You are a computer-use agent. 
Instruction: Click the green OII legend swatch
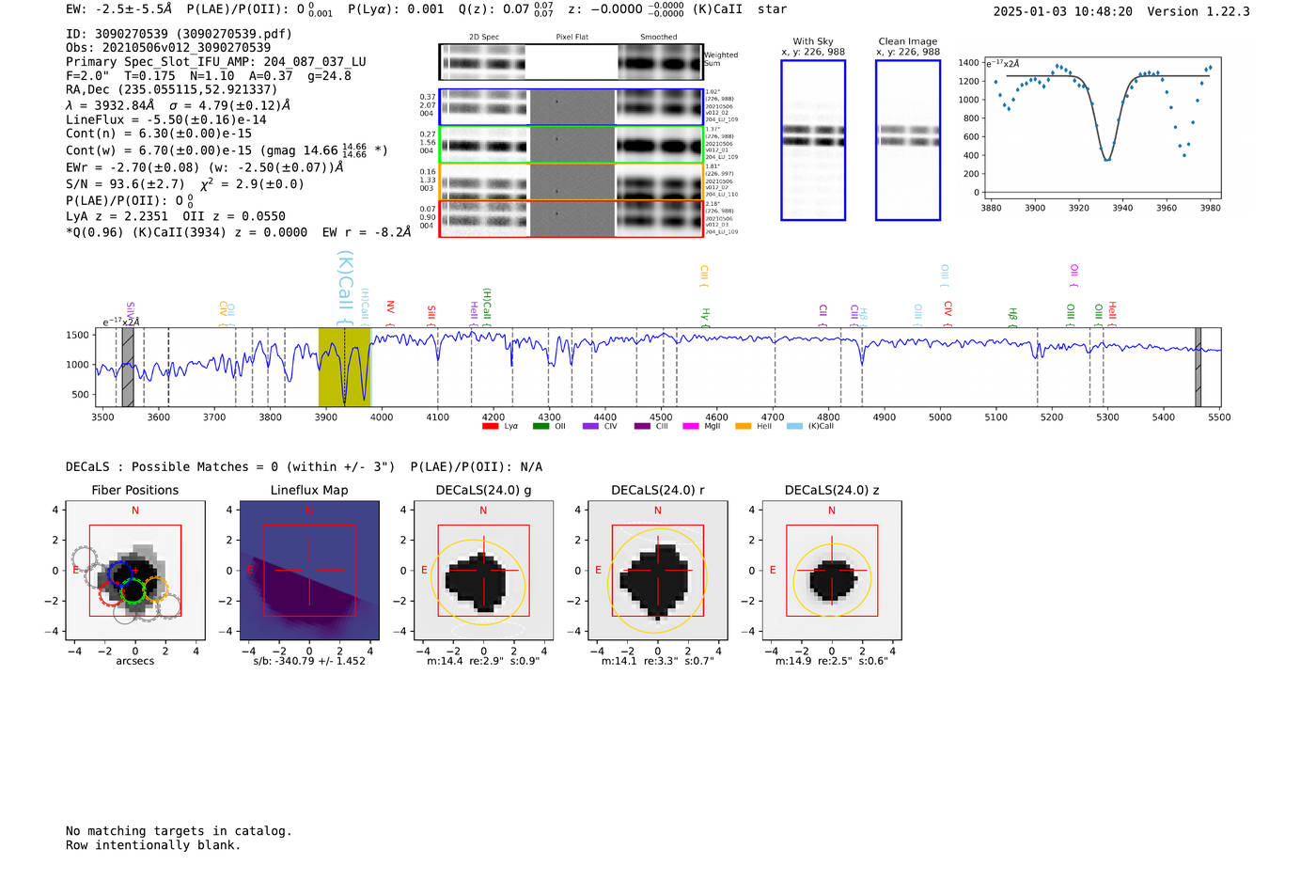540,427
